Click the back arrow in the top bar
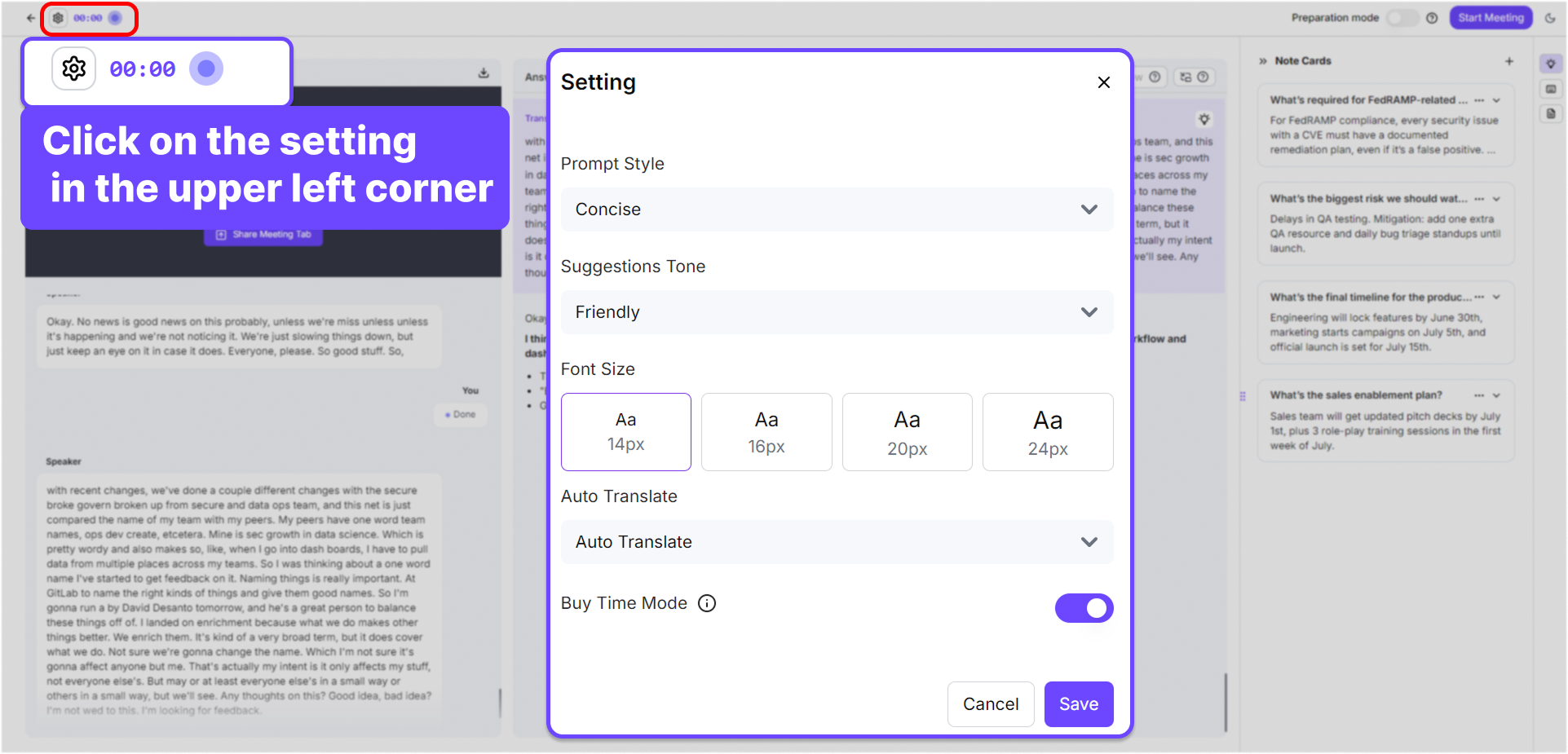This screenshot has width=1568, height=754. (x=31, y=18)
